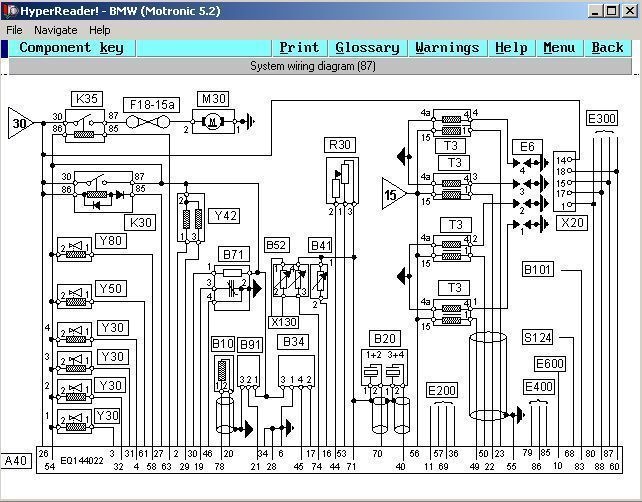Select the F18-15a fuse label
This screenshot has height=502, width=642.
(x=152, y=105)
